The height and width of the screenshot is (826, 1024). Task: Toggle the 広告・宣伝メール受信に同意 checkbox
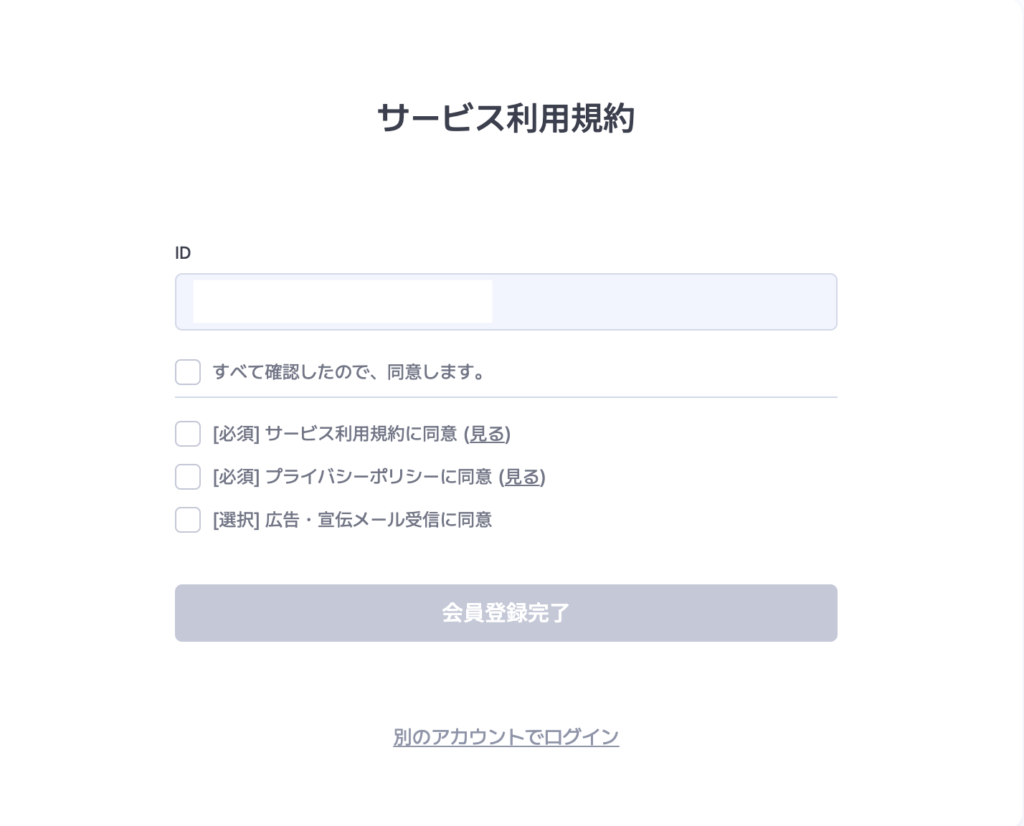pyautogui.click(x=187, y=520)
